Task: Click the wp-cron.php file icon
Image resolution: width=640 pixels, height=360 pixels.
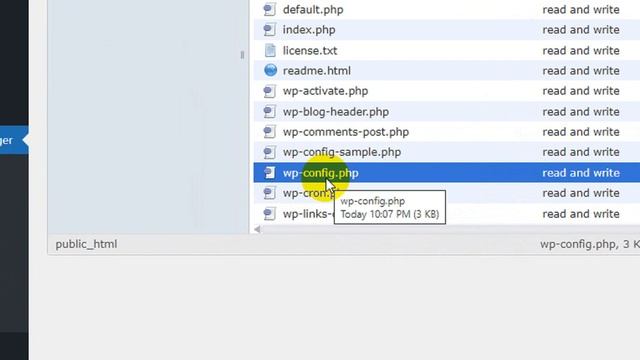Action: [x=269, y=193]
